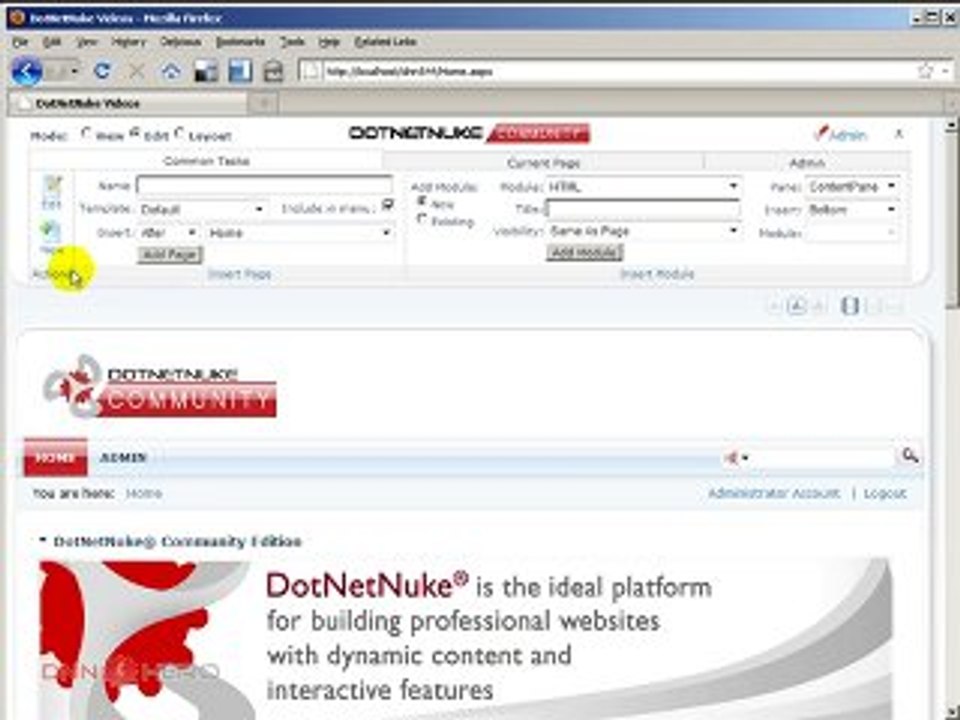The width and height of the screenshot is (960, 720).
Task: Select the Layout mode radio button
Action: click(x=179, y=132)
